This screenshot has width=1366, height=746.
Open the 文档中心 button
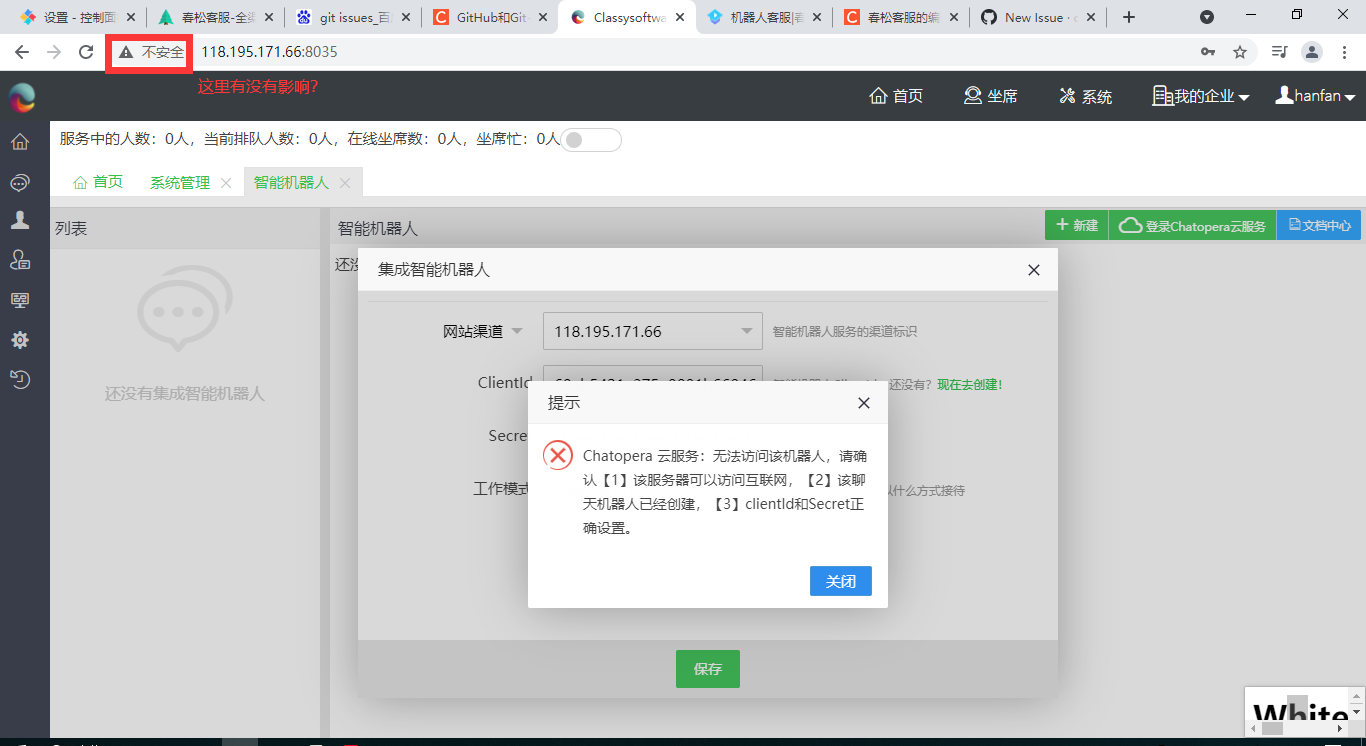pos(1319,225)
